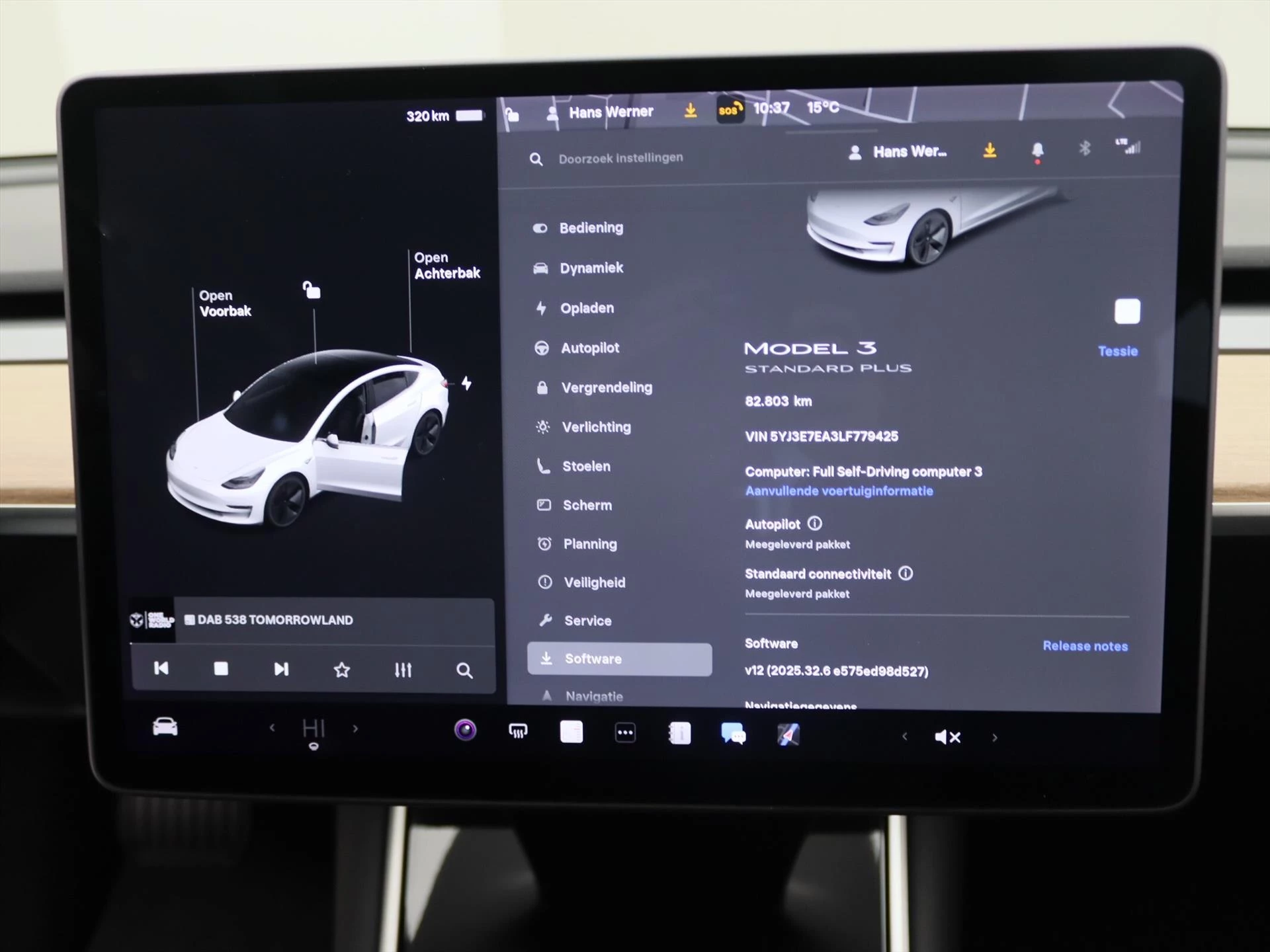Raise temperature with right chevron
The height and width of the screenshot is (952, 1270).
[355, 727]
